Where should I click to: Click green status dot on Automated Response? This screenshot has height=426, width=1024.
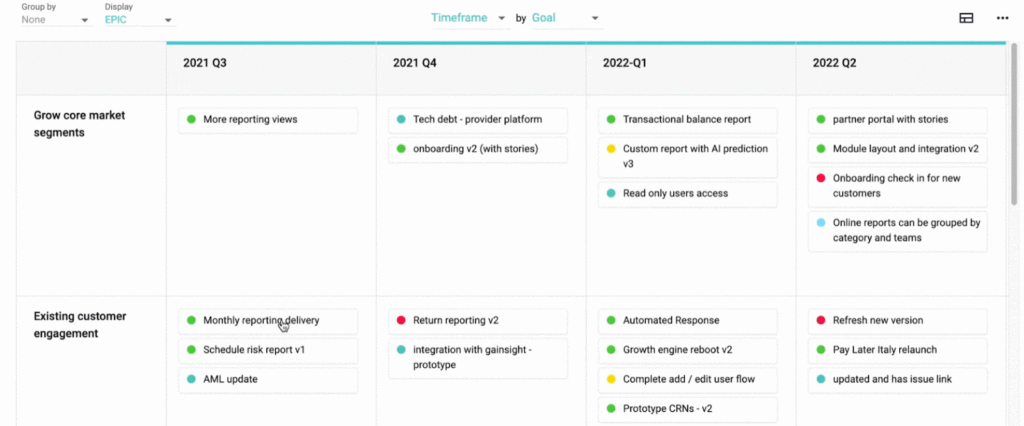(611, 321)
